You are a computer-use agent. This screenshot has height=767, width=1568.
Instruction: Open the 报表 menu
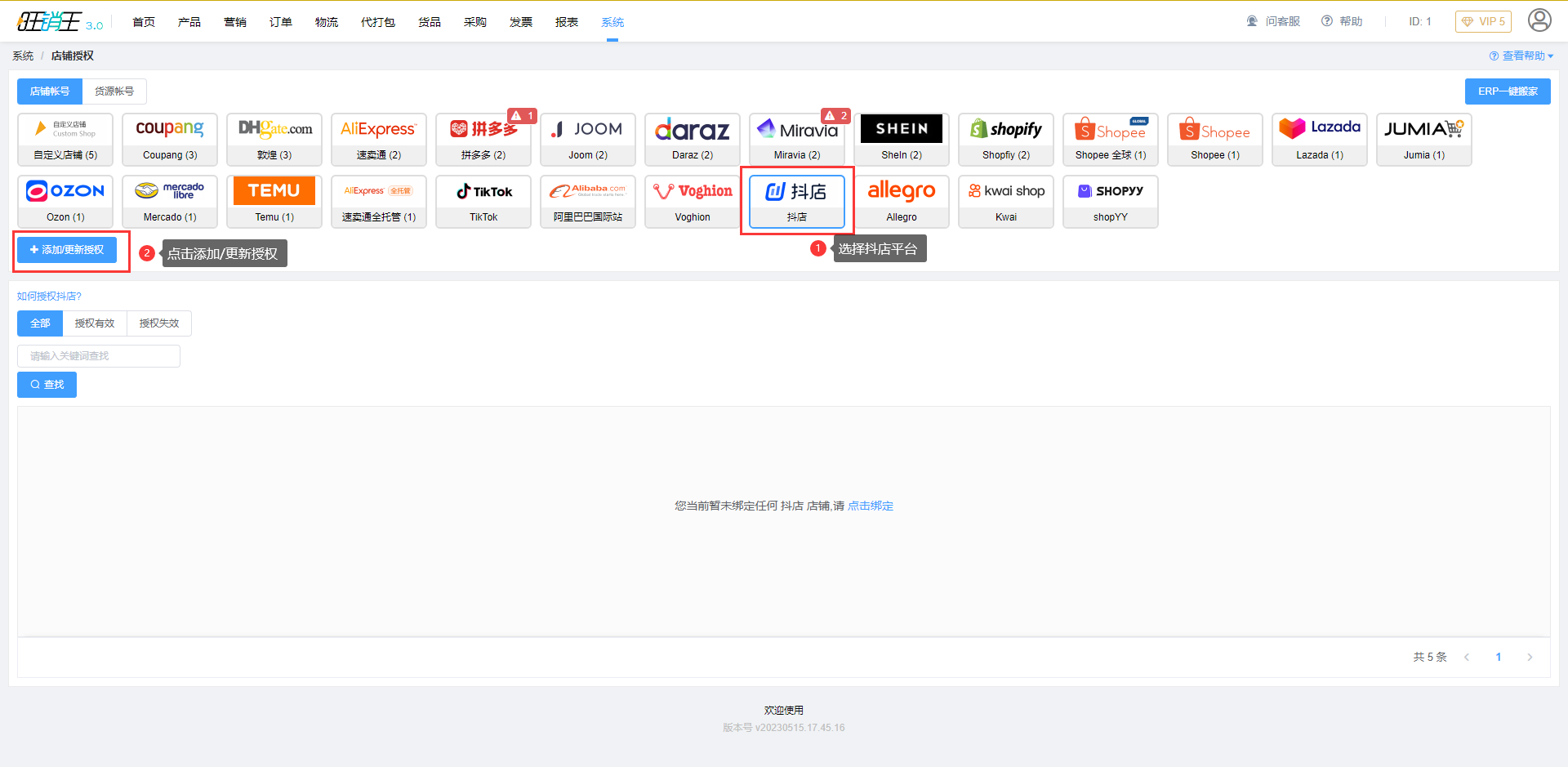coord(567,22)
